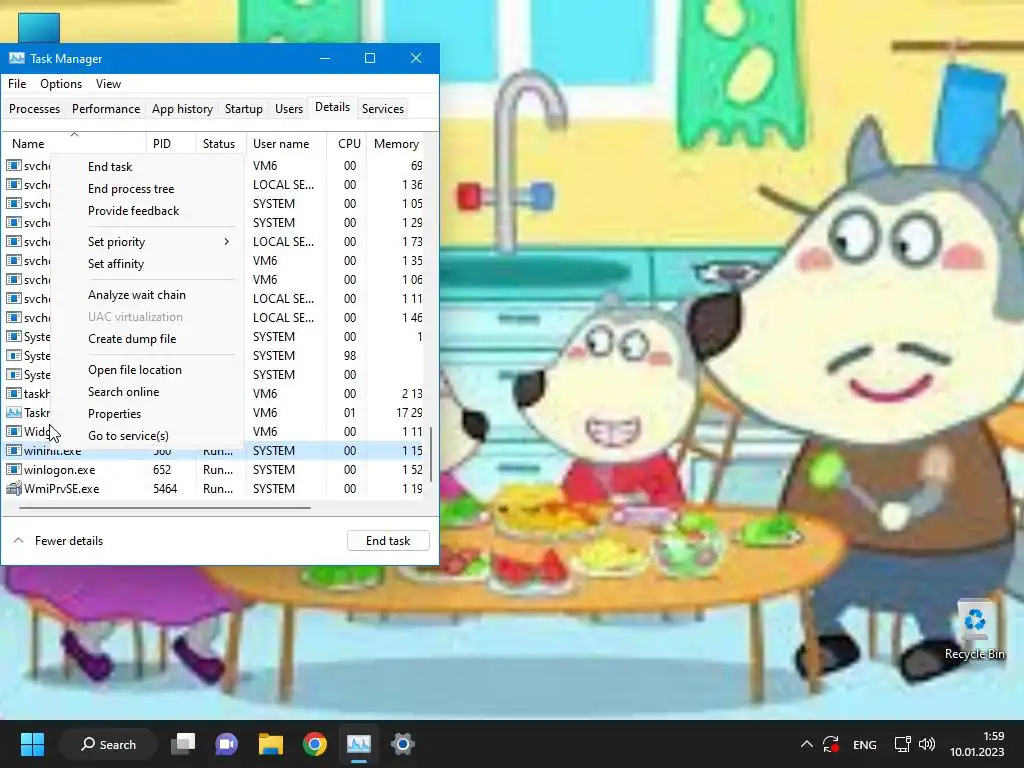Click the winlogon.exe process icon

tap(14, 470)
